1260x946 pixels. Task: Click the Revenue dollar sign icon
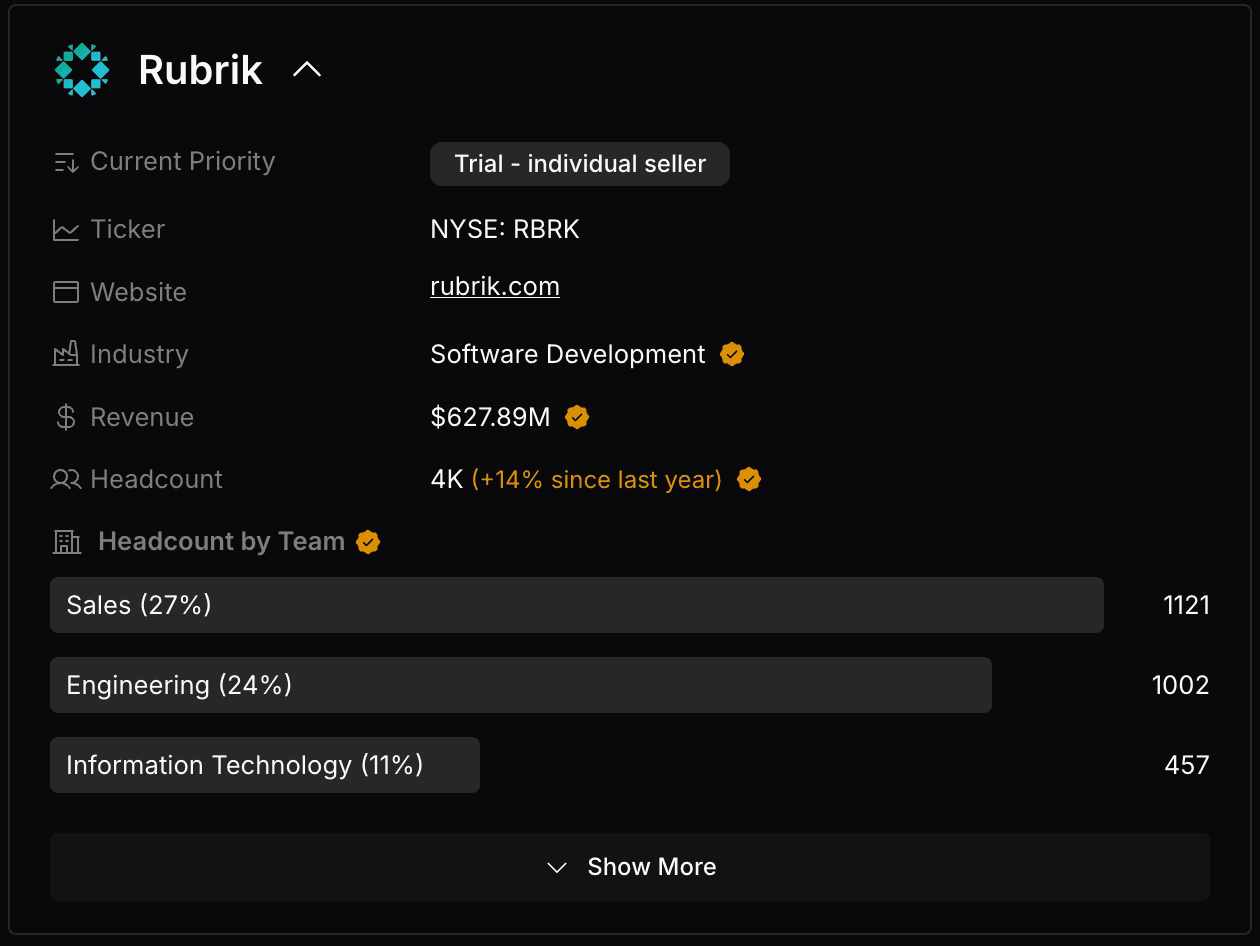tap(66, 417)
